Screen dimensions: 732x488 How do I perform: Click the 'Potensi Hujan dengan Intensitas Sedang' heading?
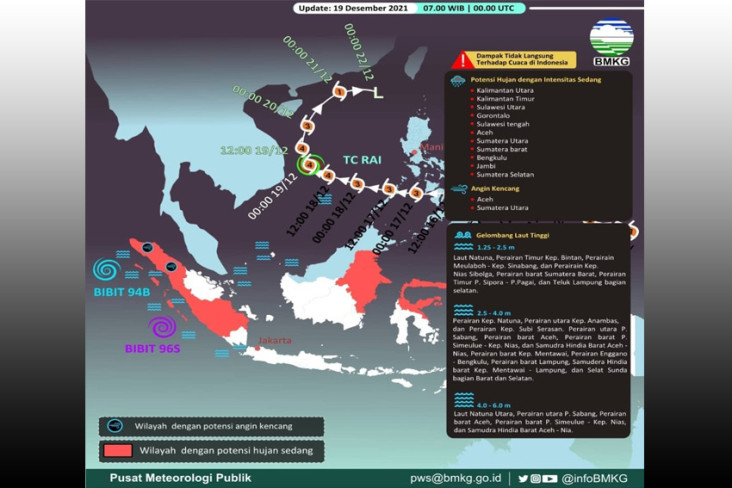[535, 80]
